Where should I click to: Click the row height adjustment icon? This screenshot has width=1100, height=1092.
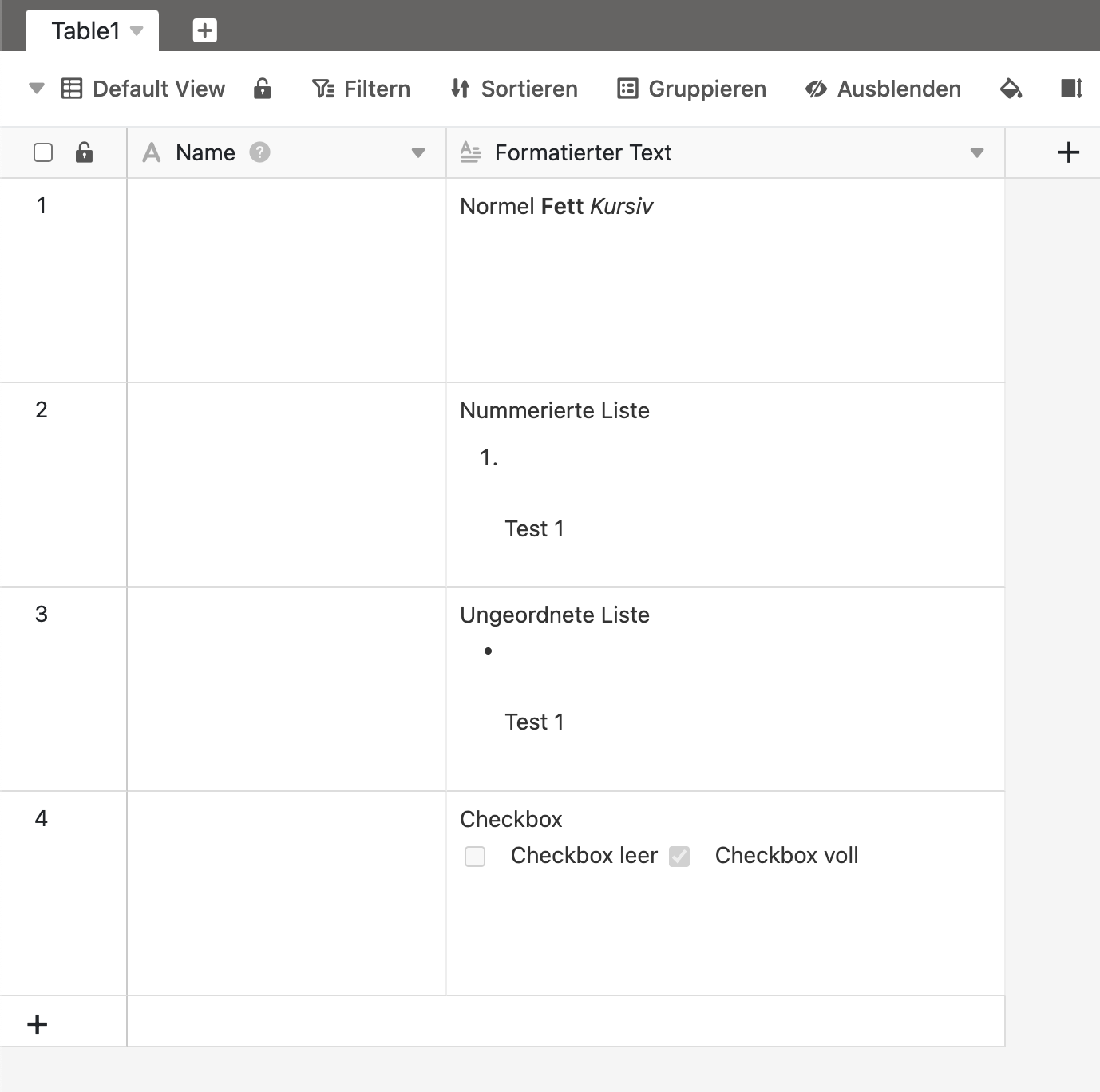[1070, 89]
